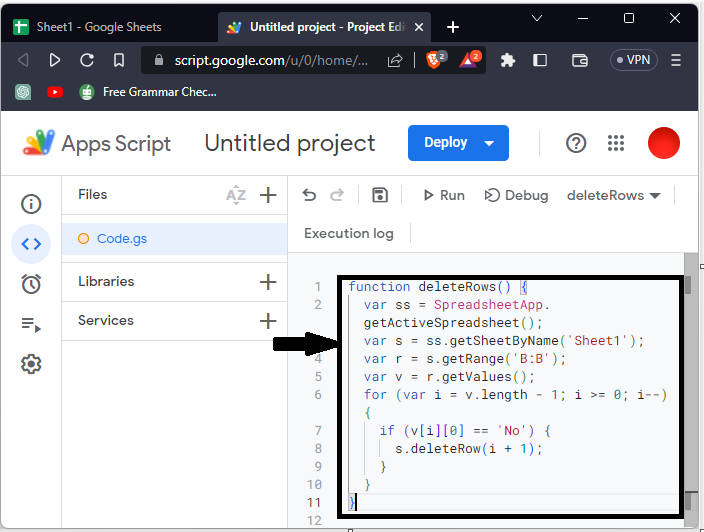Click the Google apps grid icon
The width and height of the screenshot is (704, 532).
(616, 143)
